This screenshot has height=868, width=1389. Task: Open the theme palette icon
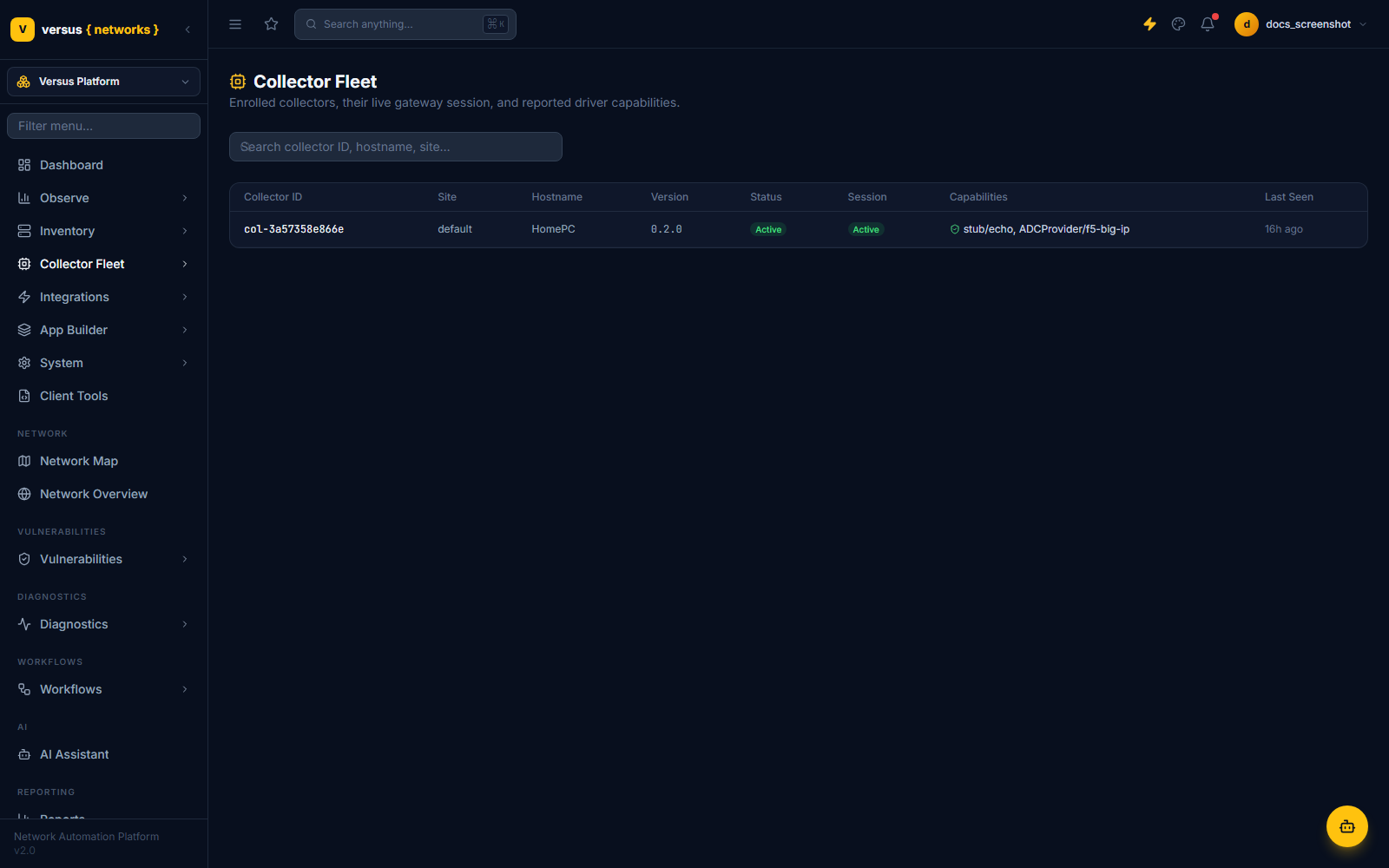tap(1178, 24)
